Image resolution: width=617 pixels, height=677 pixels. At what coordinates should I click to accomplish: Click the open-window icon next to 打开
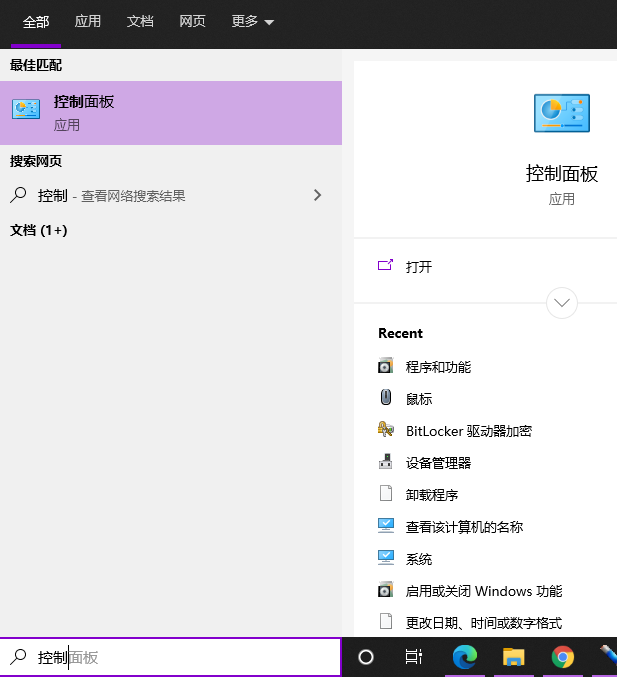click(x=385, y=265)
